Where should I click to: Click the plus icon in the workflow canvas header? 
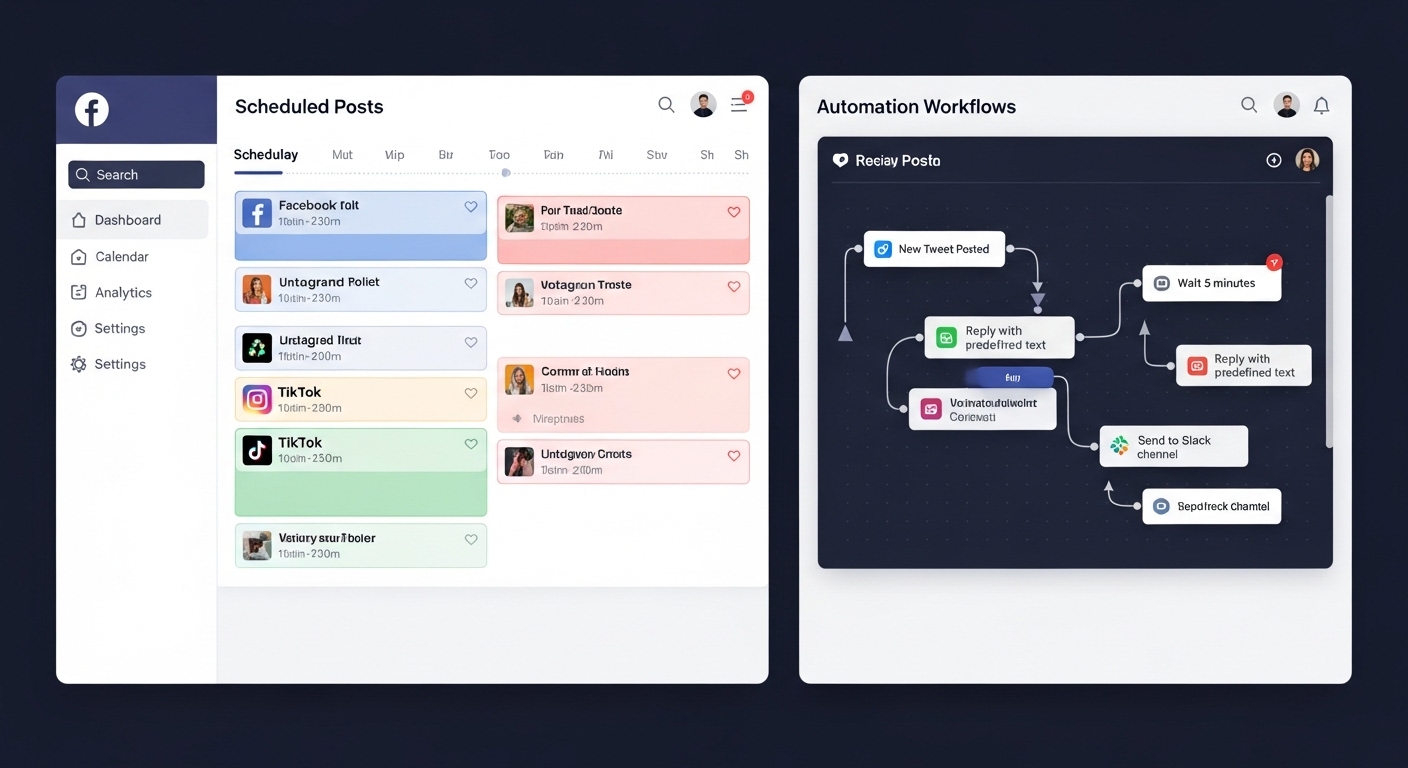point(1274,160)
